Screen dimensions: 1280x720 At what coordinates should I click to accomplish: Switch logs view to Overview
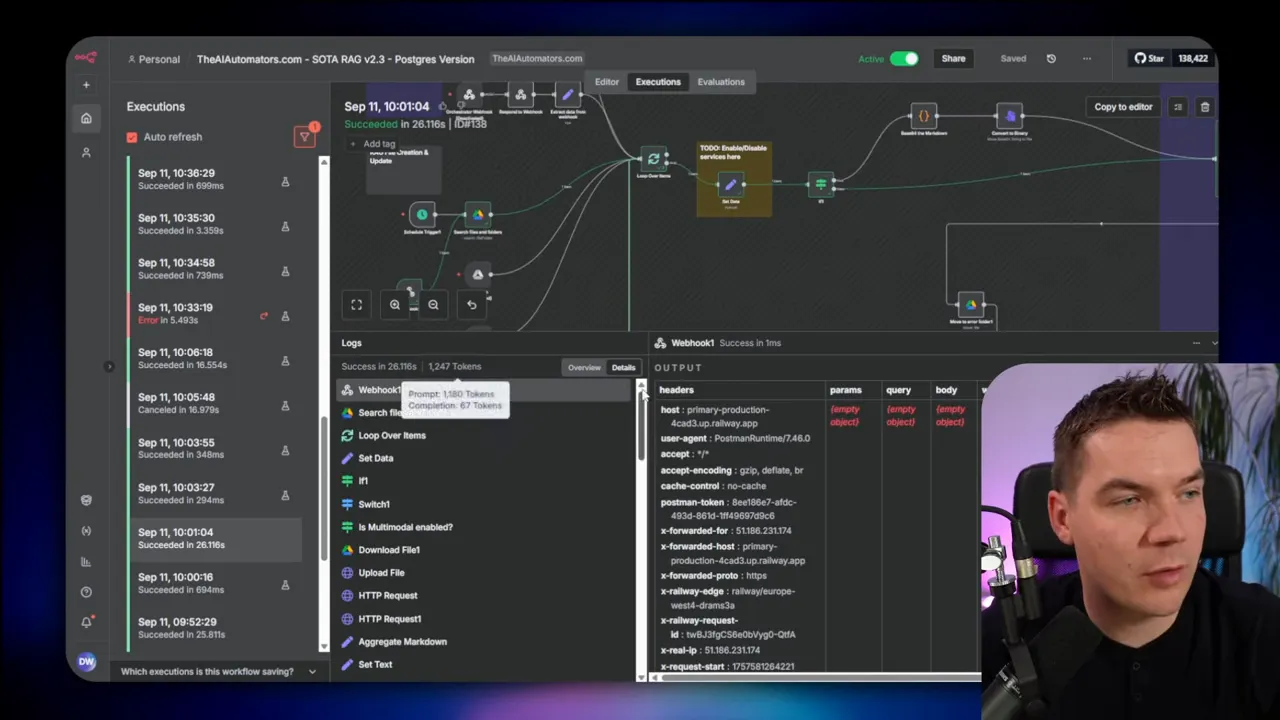[584, 367]
